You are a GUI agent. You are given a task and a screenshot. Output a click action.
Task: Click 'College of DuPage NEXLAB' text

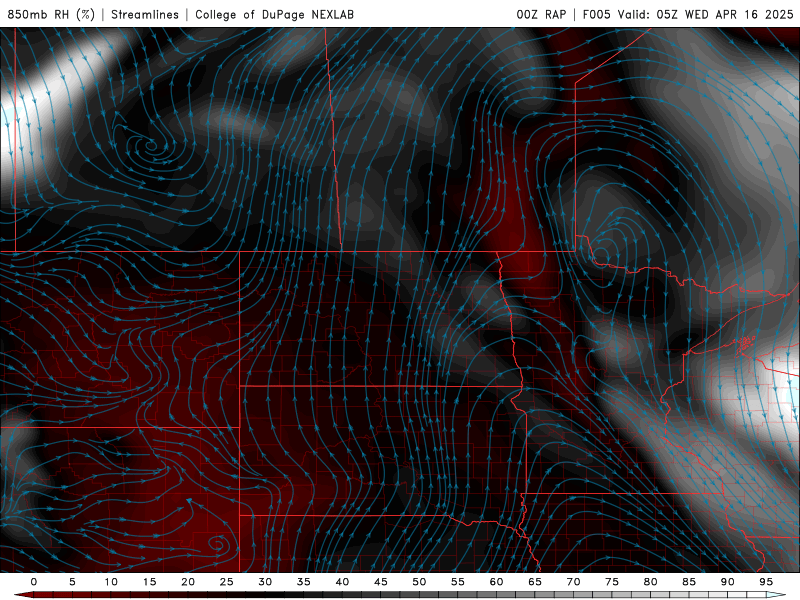(x=274, y=14)
